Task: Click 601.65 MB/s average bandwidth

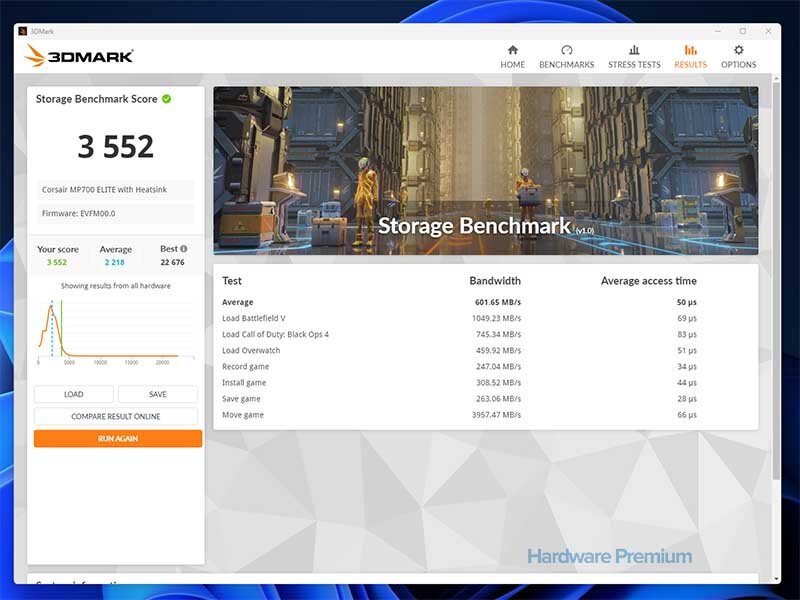Action: tap(498, 302)
